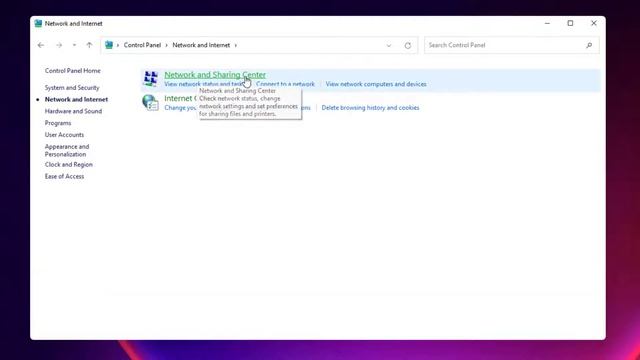Open System and Security category

[72, 88]
